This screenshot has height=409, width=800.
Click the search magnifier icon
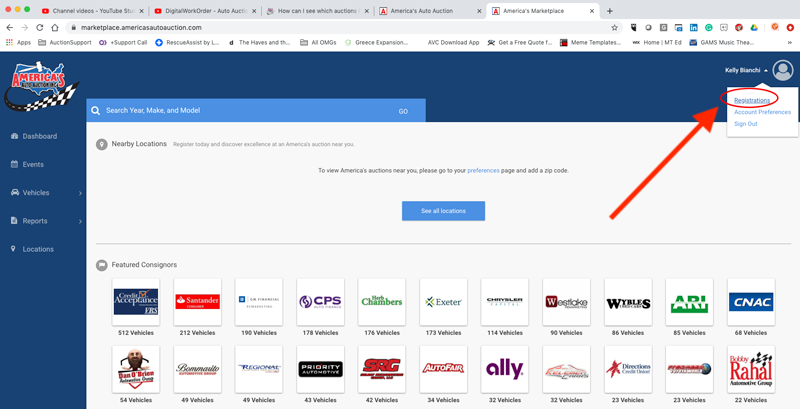pyautogui.click(x=95, y=110)
